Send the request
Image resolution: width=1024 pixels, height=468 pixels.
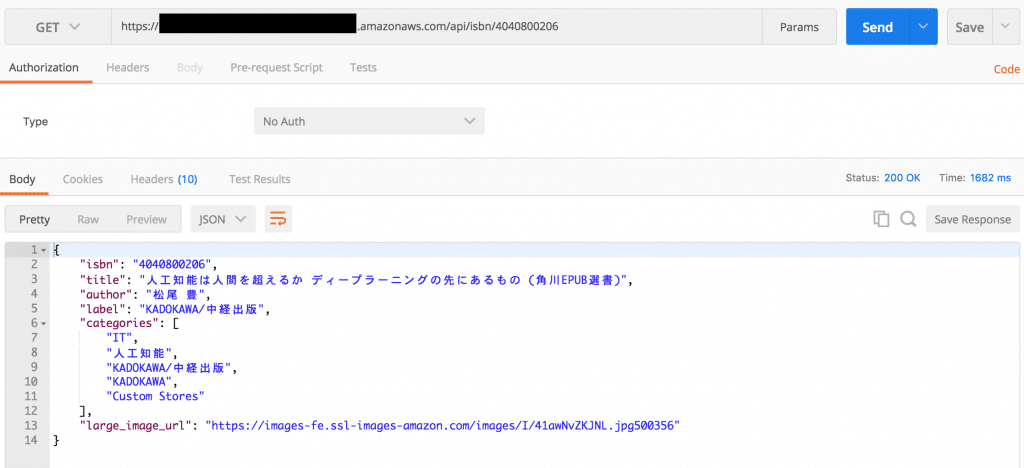877,27
